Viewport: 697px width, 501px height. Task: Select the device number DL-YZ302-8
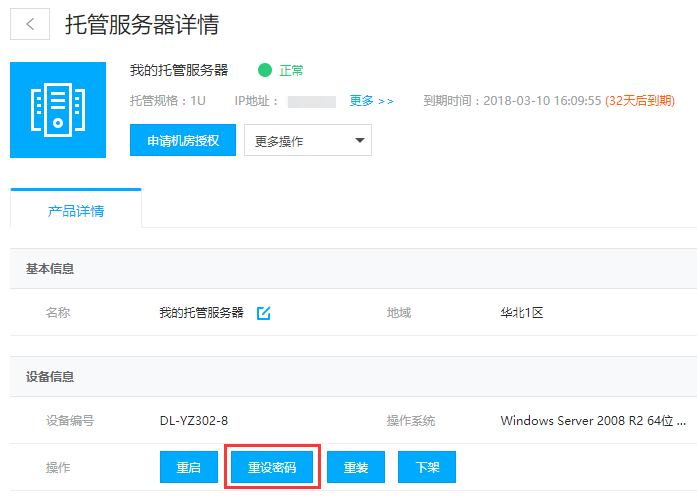(x=200, y=421)
